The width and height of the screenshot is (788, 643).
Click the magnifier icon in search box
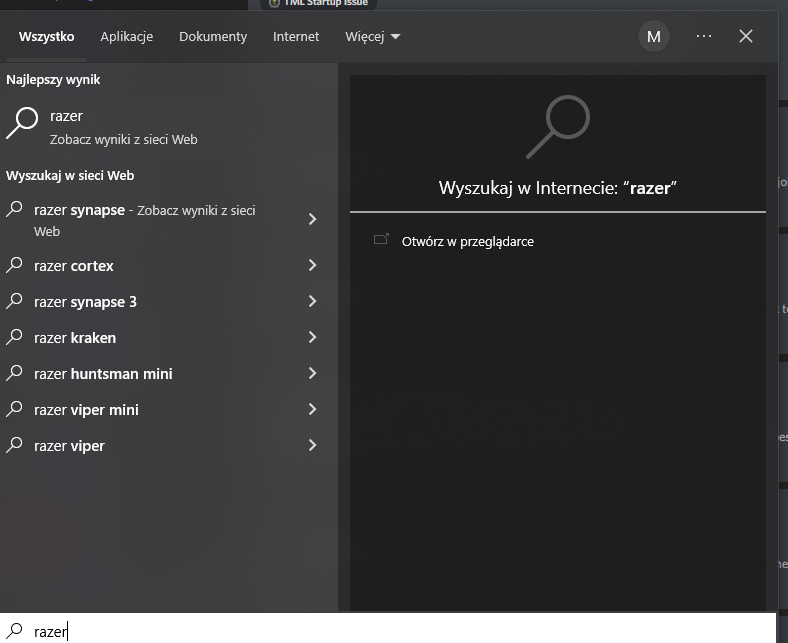(x=15, y=630)
